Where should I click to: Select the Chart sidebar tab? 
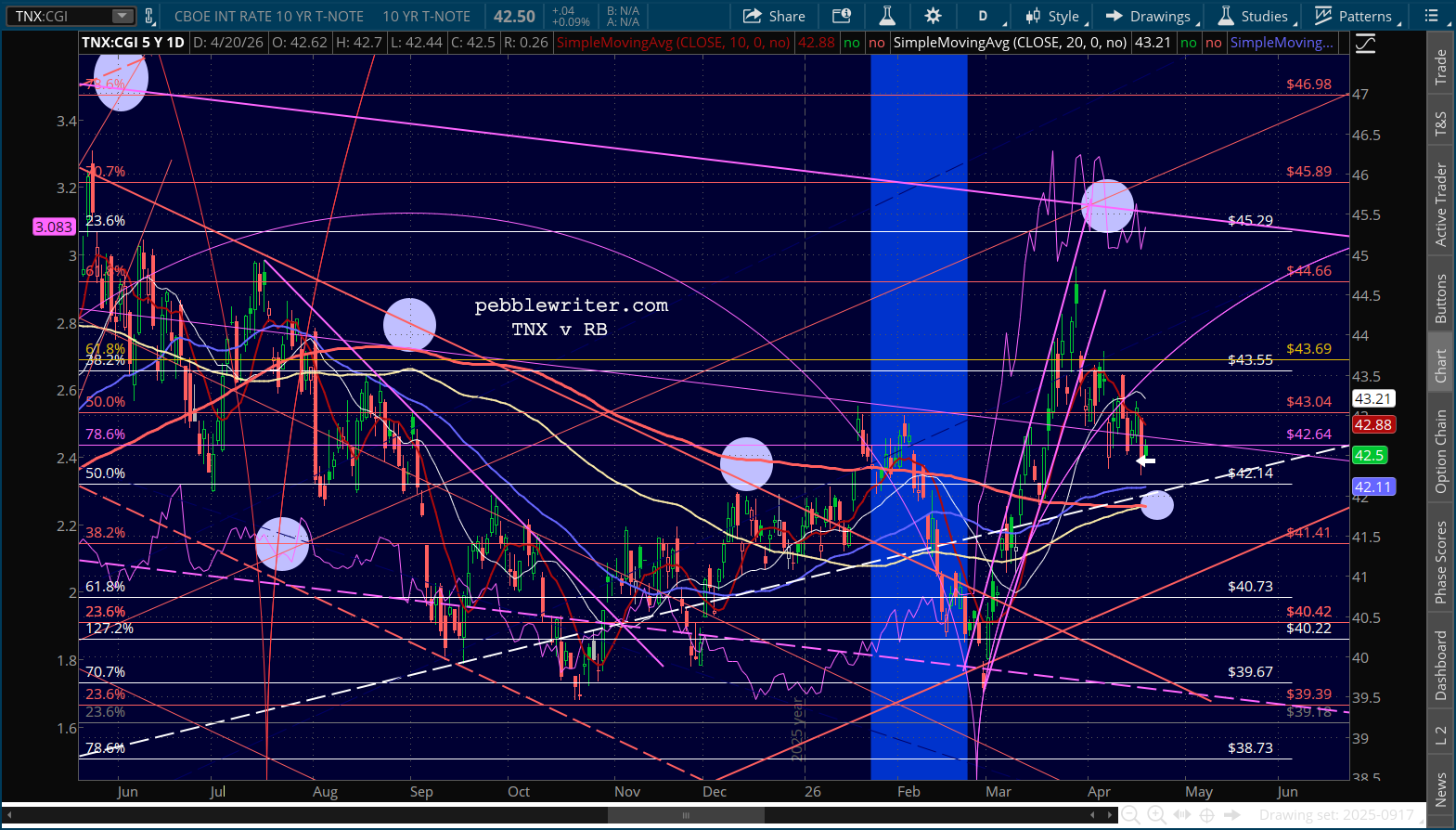(x=1441, y=366)
